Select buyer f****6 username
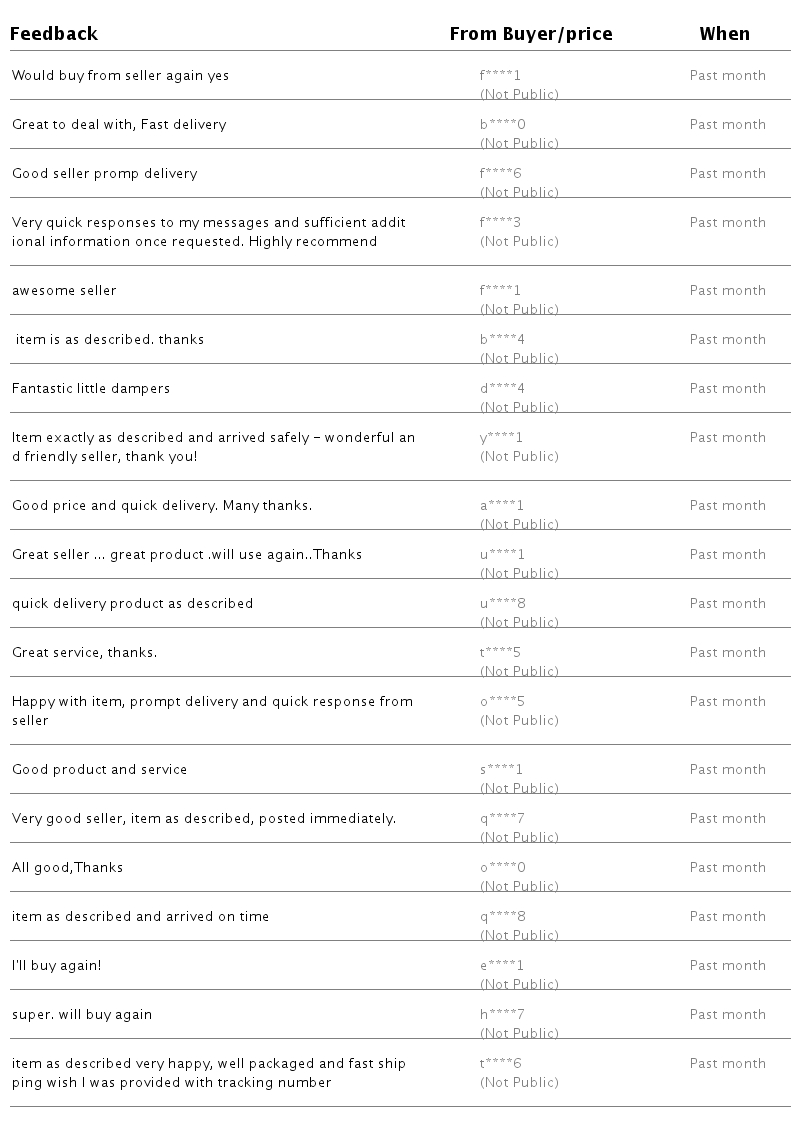This screenshot has width=800, height=1126. [501, 174]
